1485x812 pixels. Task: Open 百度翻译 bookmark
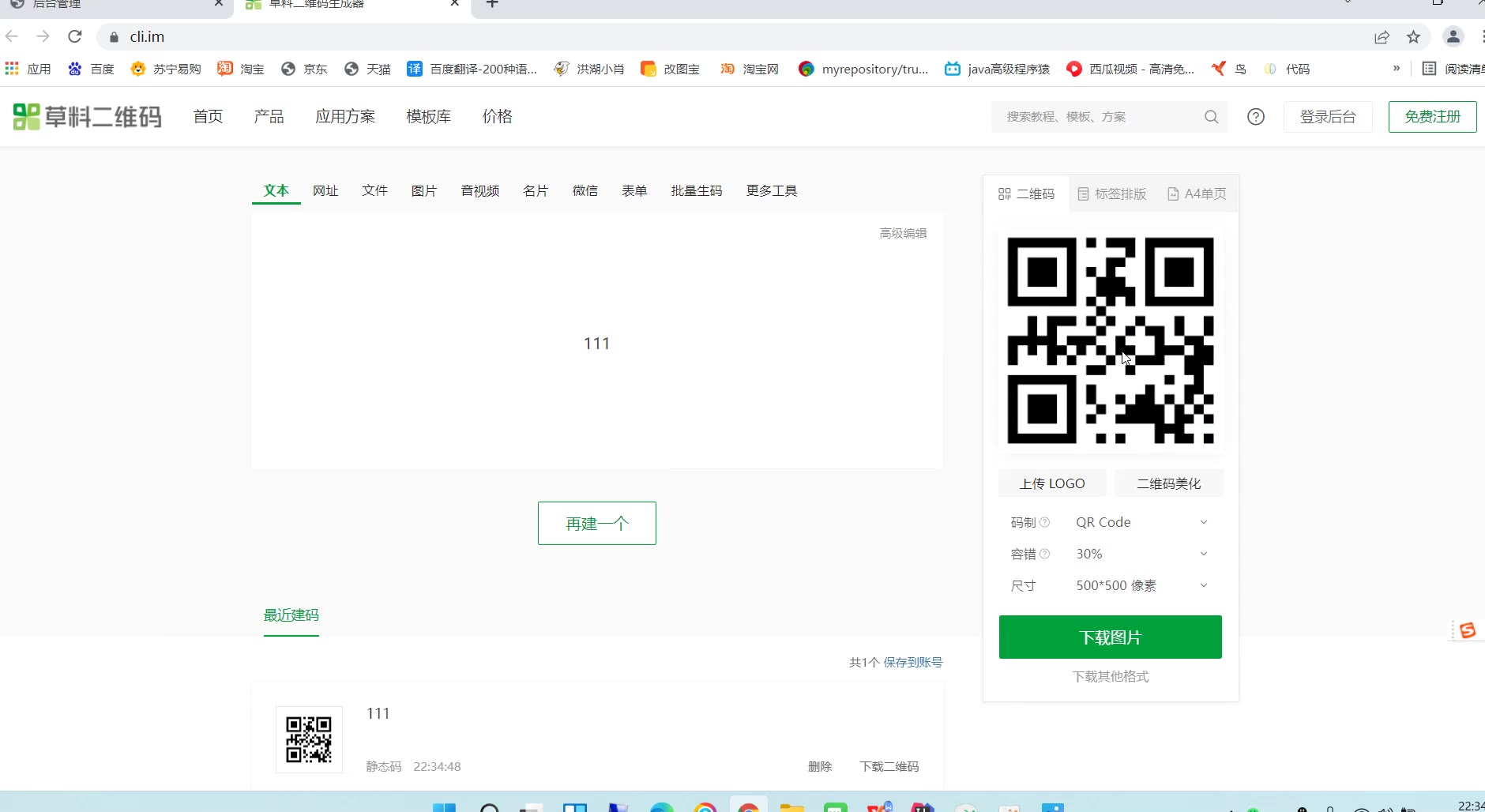pos(472,69)
